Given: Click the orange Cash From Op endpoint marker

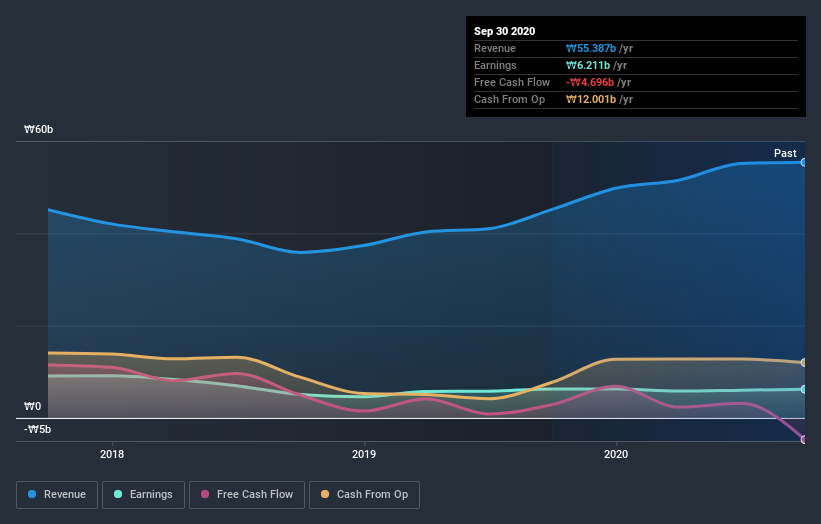Looking at the screenshot, I should pos(803,362).
